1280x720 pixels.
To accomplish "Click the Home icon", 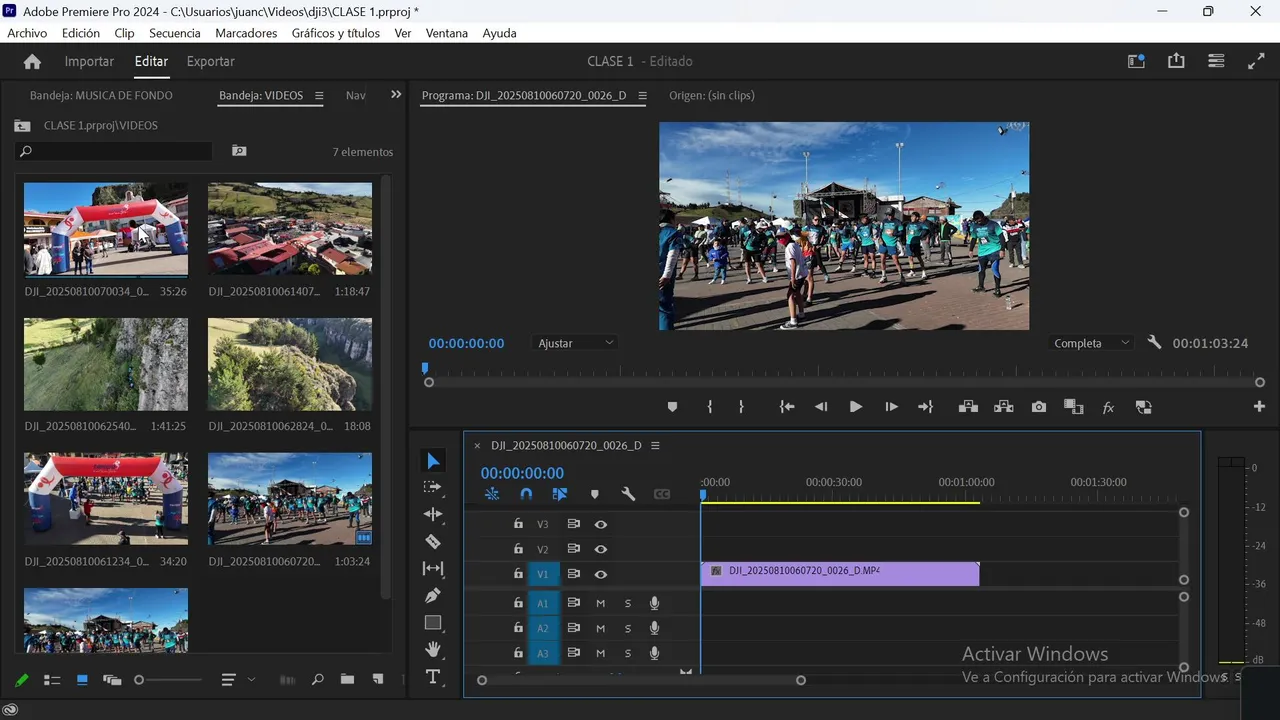I will (x=32, y=61).
